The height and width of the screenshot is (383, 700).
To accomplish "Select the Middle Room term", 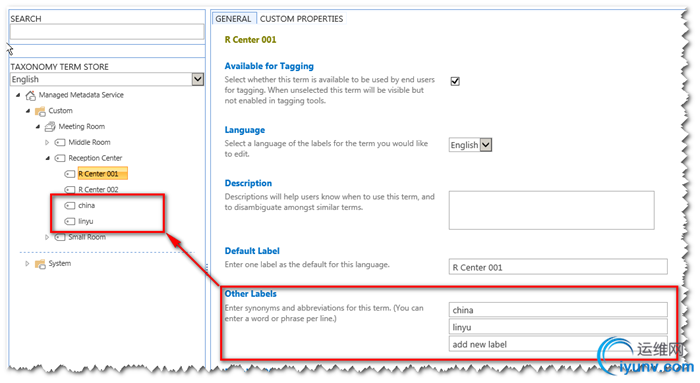I will 89,142.
